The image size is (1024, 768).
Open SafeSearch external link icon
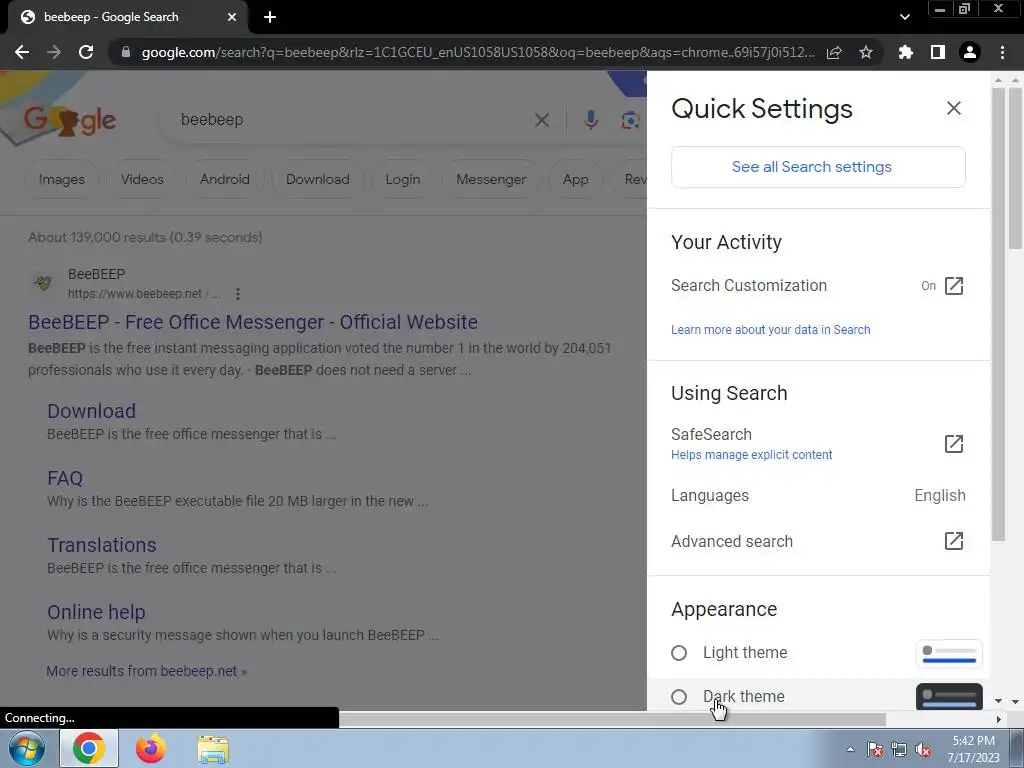tap(953, 444)
